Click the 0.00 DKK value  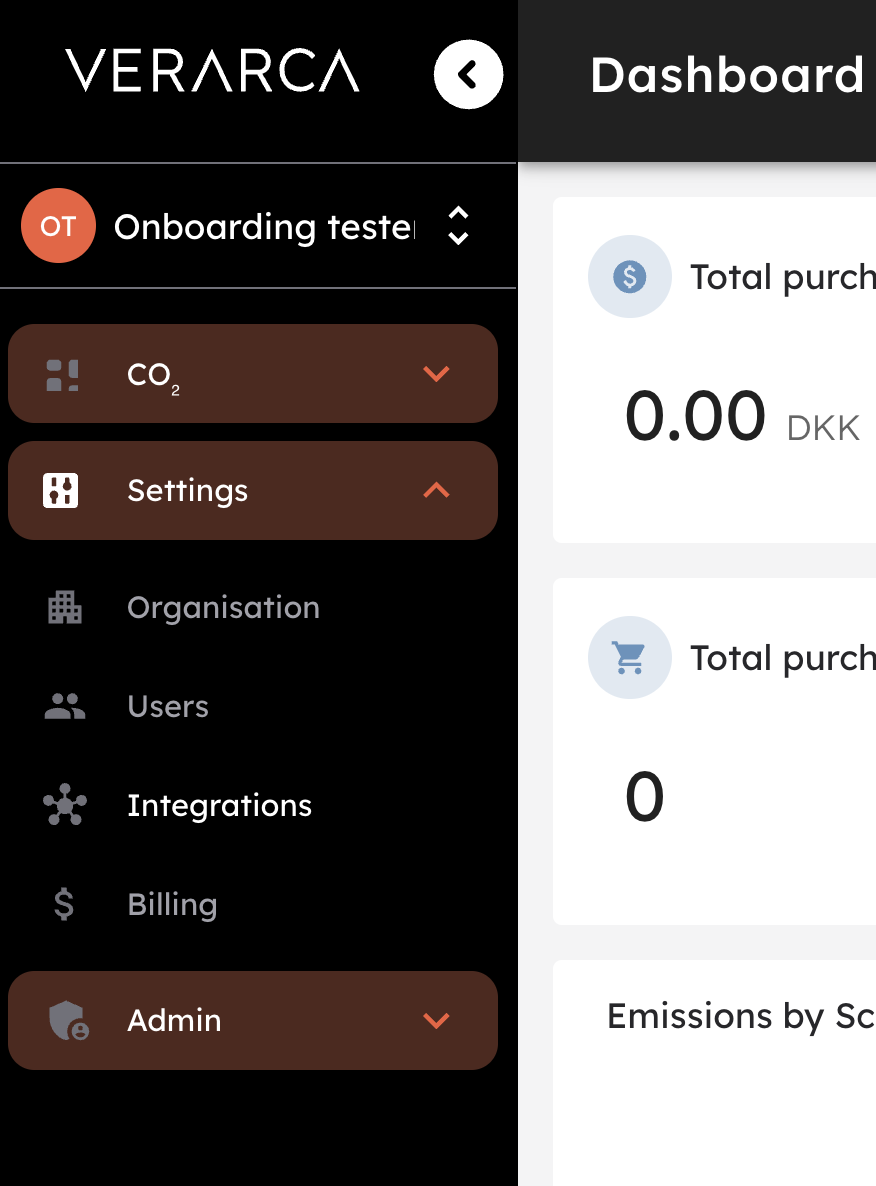(742, 417)
